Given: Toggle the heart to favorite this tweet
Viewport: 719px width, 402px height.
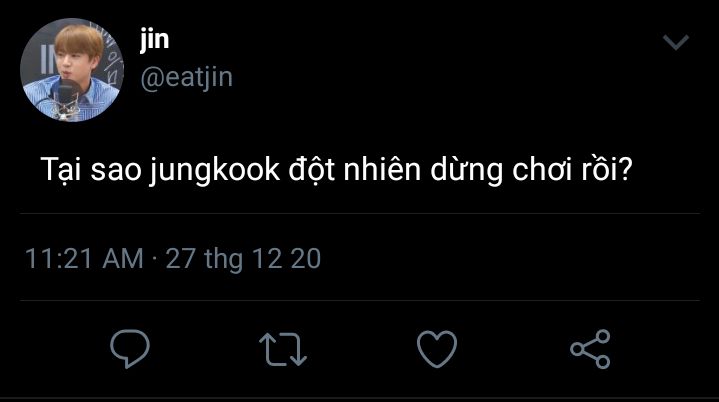Looking at the screenshot, I should [437, 349].
